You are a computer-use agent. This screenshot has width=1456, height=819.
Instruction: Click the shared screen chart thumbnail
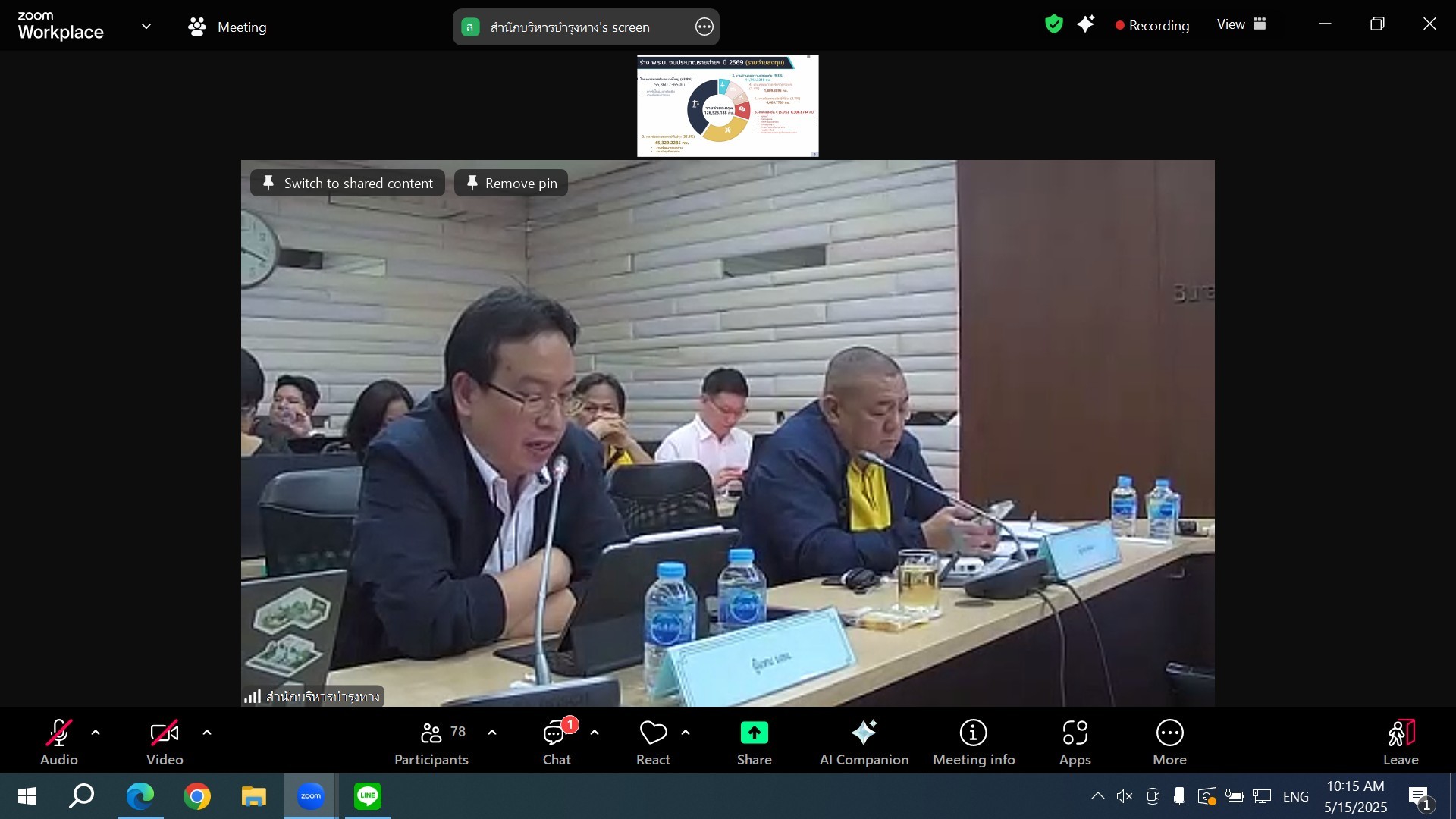(x=727, y=105)
